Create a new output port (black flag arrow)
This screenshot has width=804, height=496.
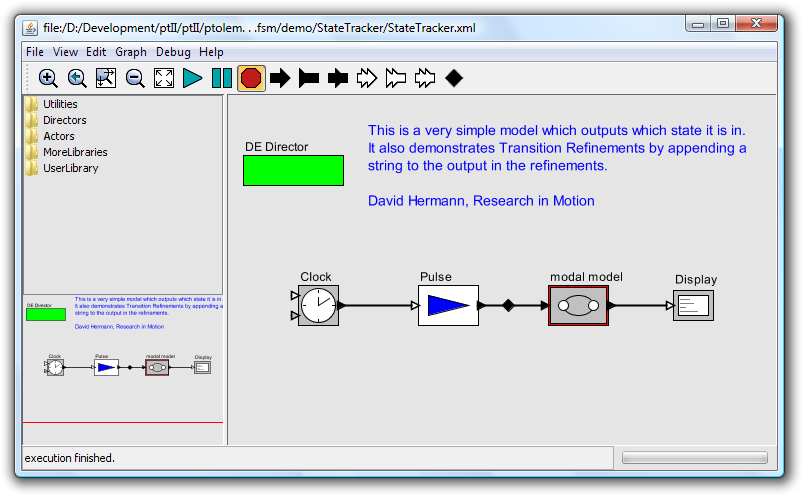point(309,78)
